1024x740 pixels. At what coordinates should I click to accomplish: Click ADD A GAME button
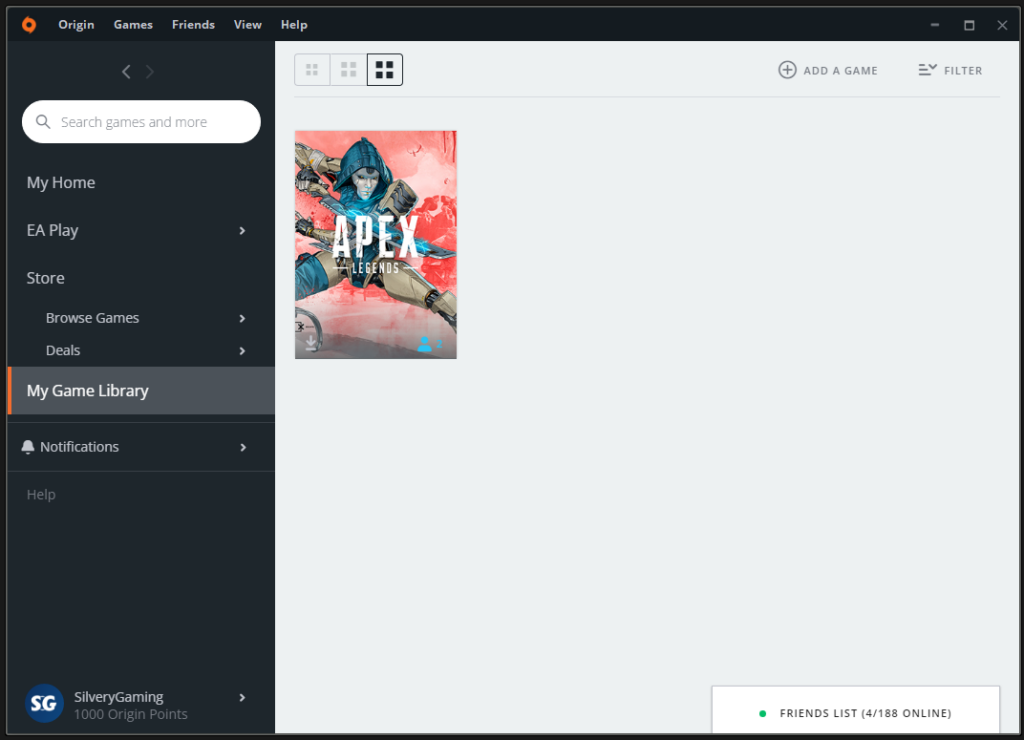pos(828,70)
